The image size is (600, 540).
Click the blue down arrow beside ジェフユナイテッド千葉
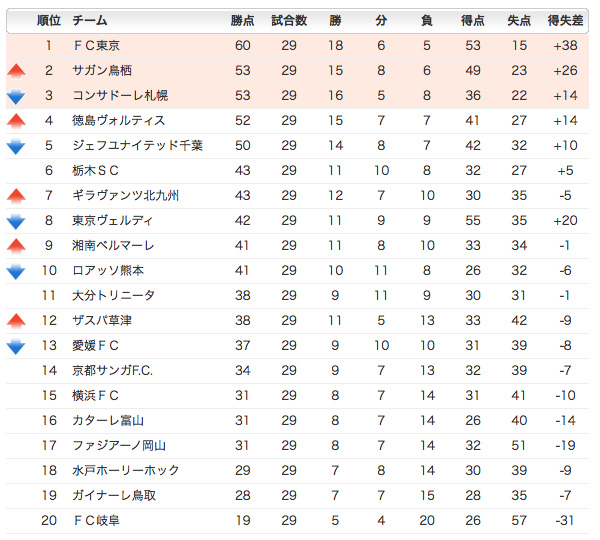point(16,147)
